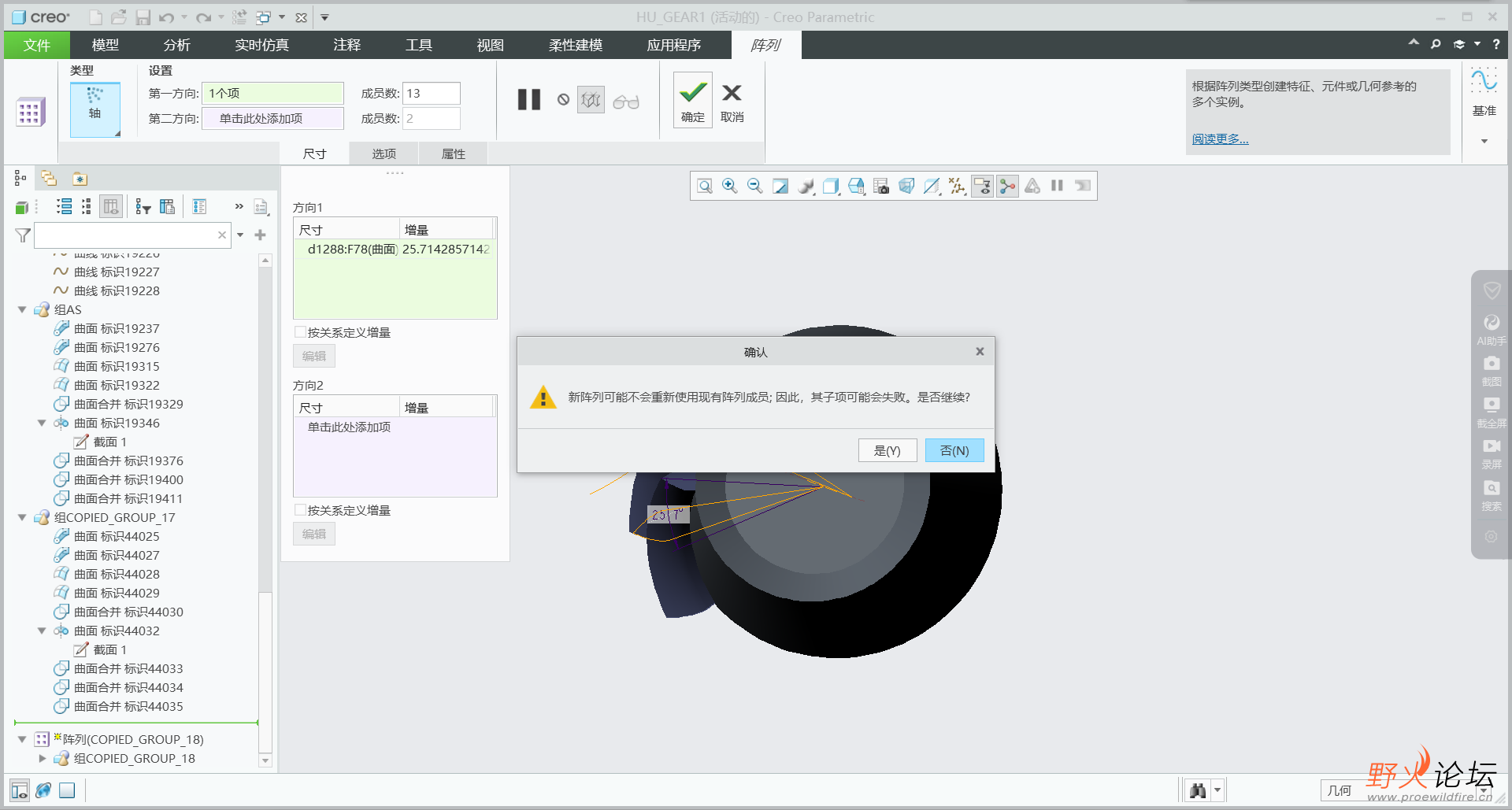The image size is (1512, 810).
Task: Toggle perspective view cube icon
Action: [906, 186]
